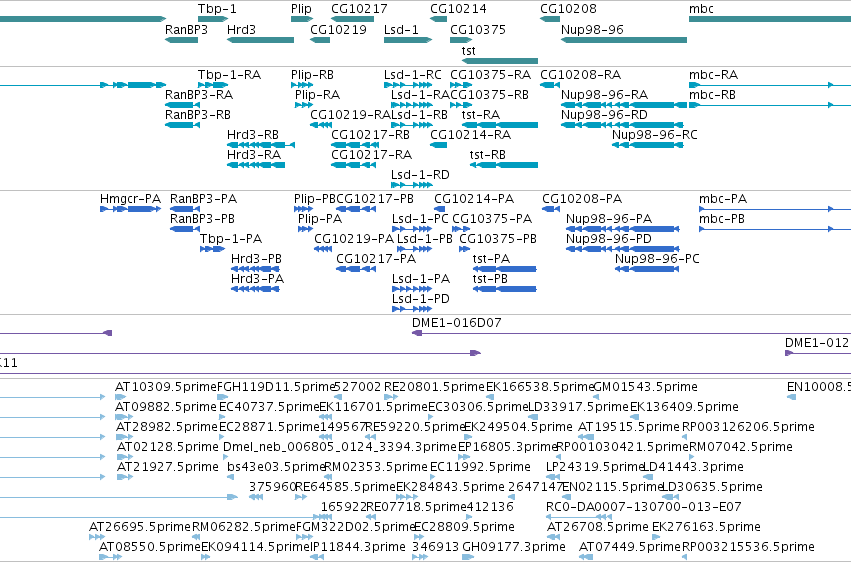Click the CG10214 gene label
Screen dimensions: 851x562
(x=458, y=9)
